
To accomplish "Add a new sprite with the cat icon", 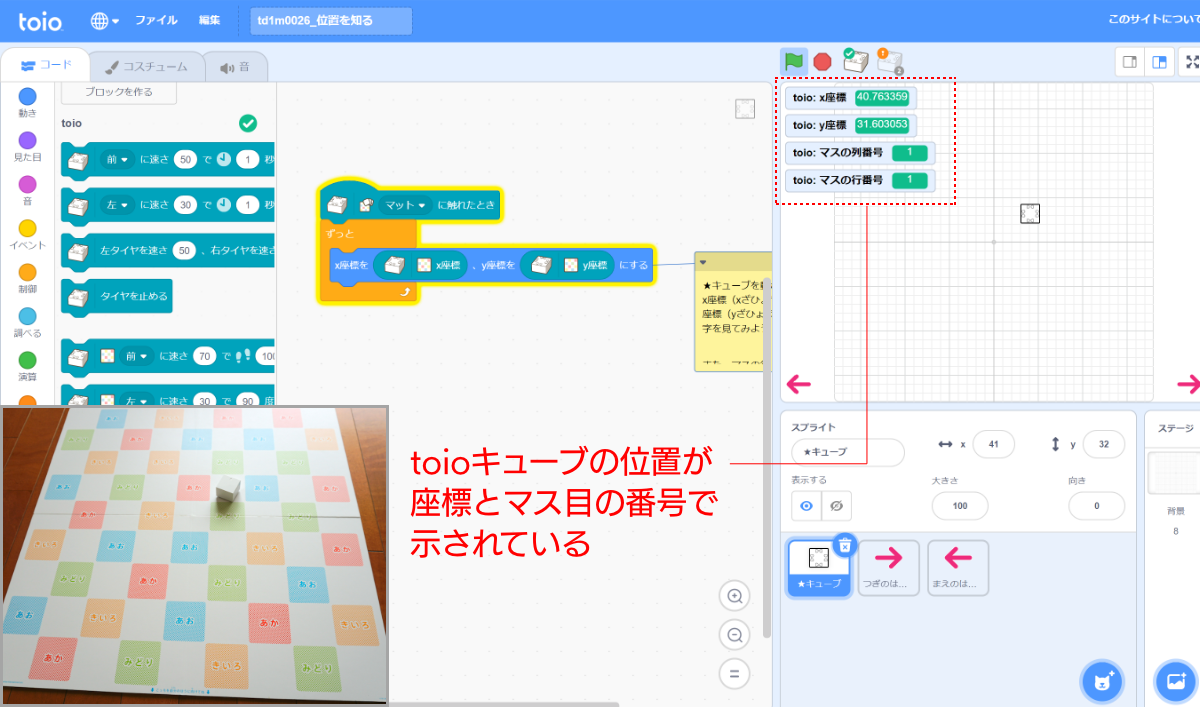I will pyautogui.click(x=1102, y=681).
